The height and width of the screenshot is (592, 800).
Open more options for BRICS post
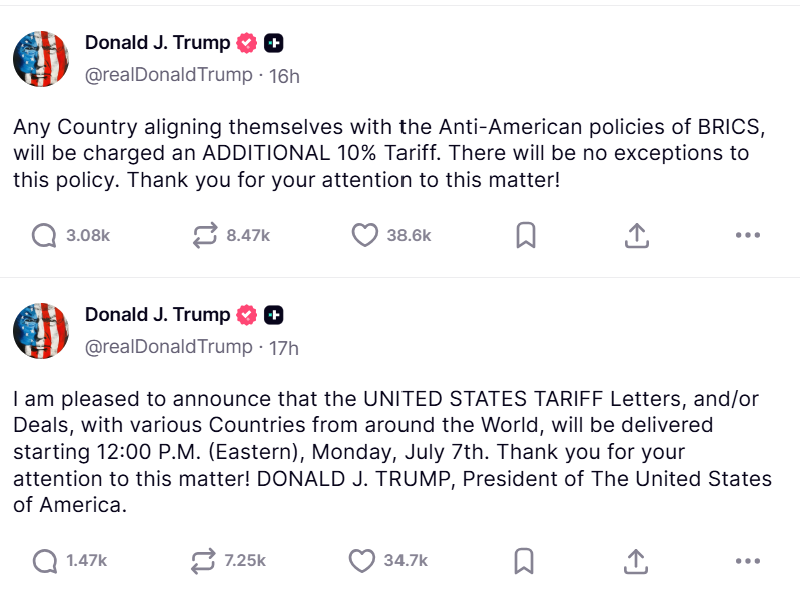point(748,235)
